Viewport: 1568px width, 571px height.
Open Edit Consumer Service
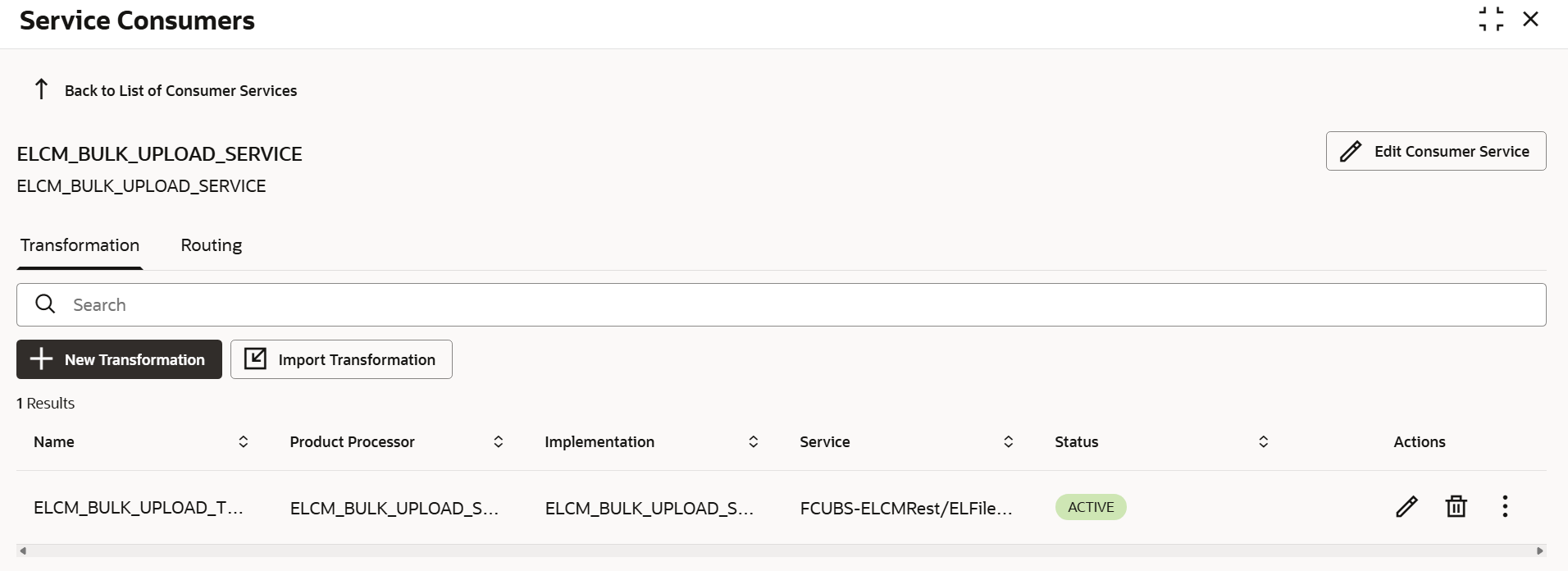tap(1436, 151)
